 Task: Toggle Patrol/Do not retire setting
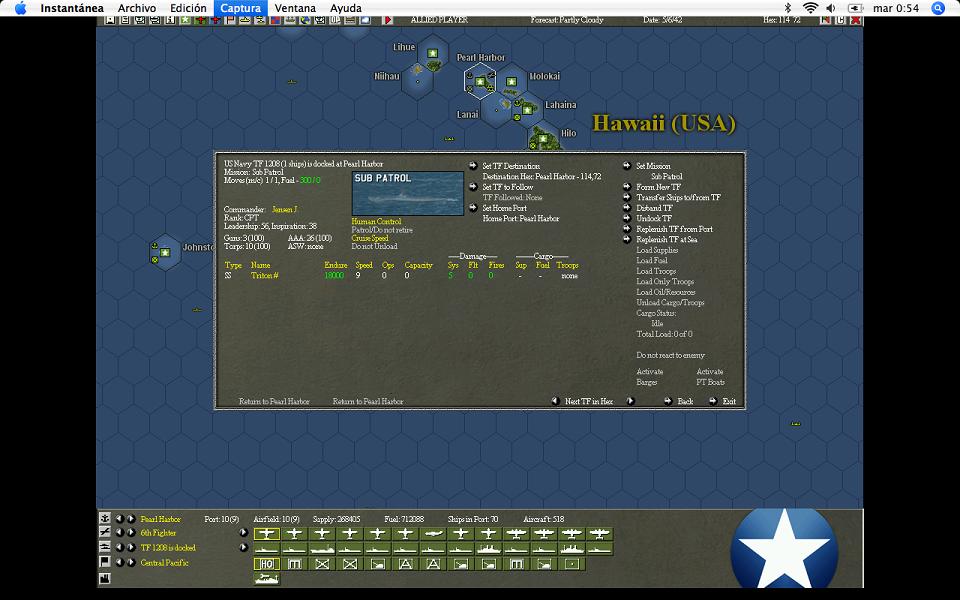click(382, 230)
